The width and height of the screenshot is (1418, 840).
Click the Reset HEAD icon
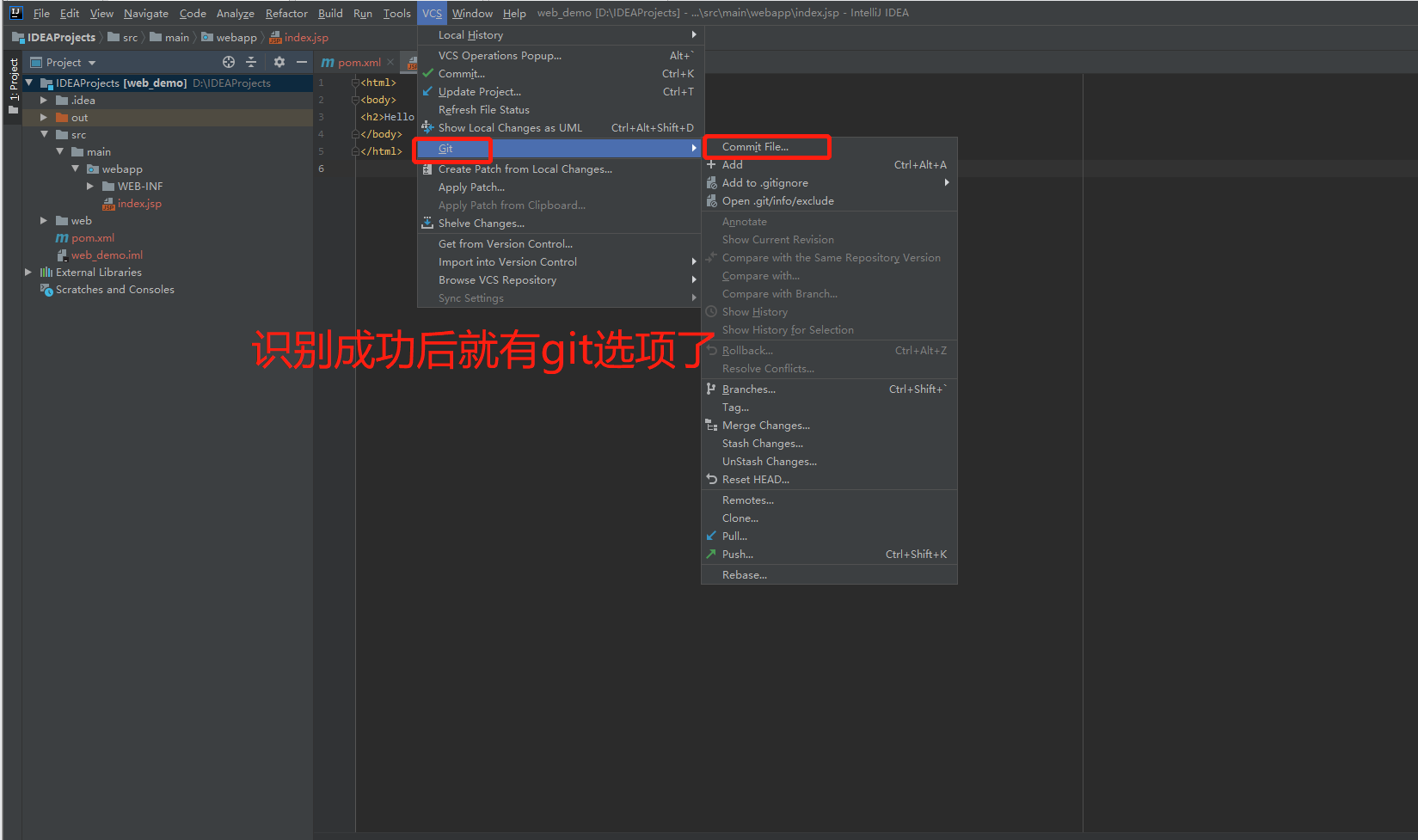pos(711,480)
